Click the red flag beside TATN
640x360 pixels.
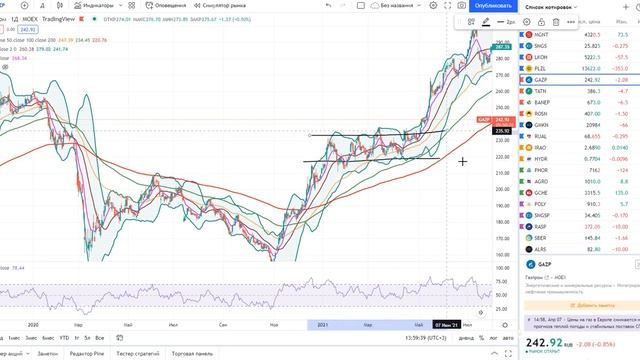pos(522,91)
